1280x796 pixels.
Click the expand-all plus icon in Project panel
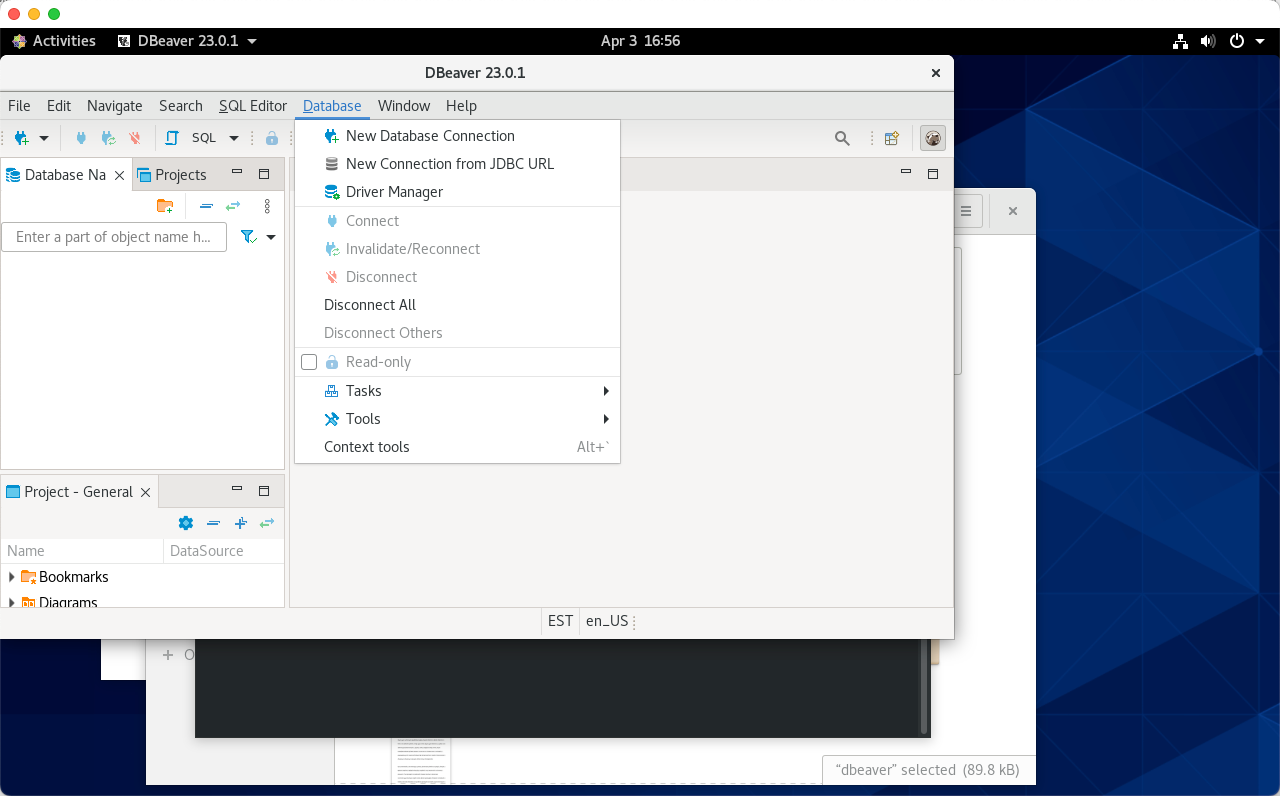click(x=240, y=523)
